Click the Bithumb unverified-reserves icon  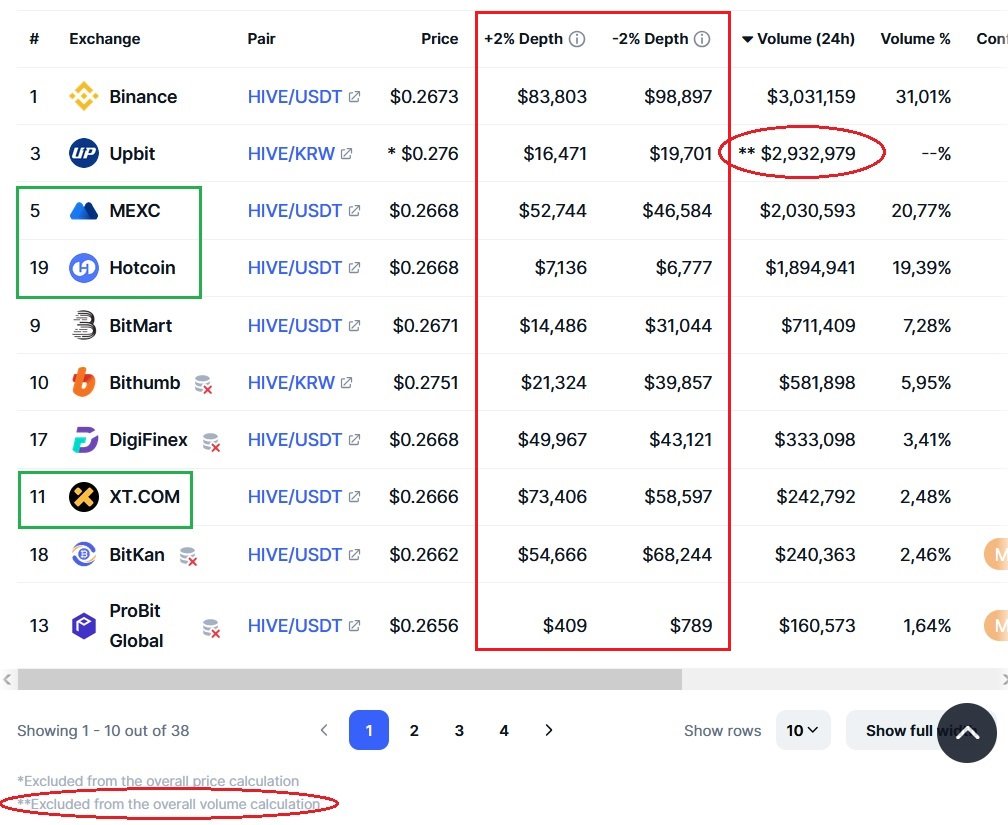[x=203, y=384]
